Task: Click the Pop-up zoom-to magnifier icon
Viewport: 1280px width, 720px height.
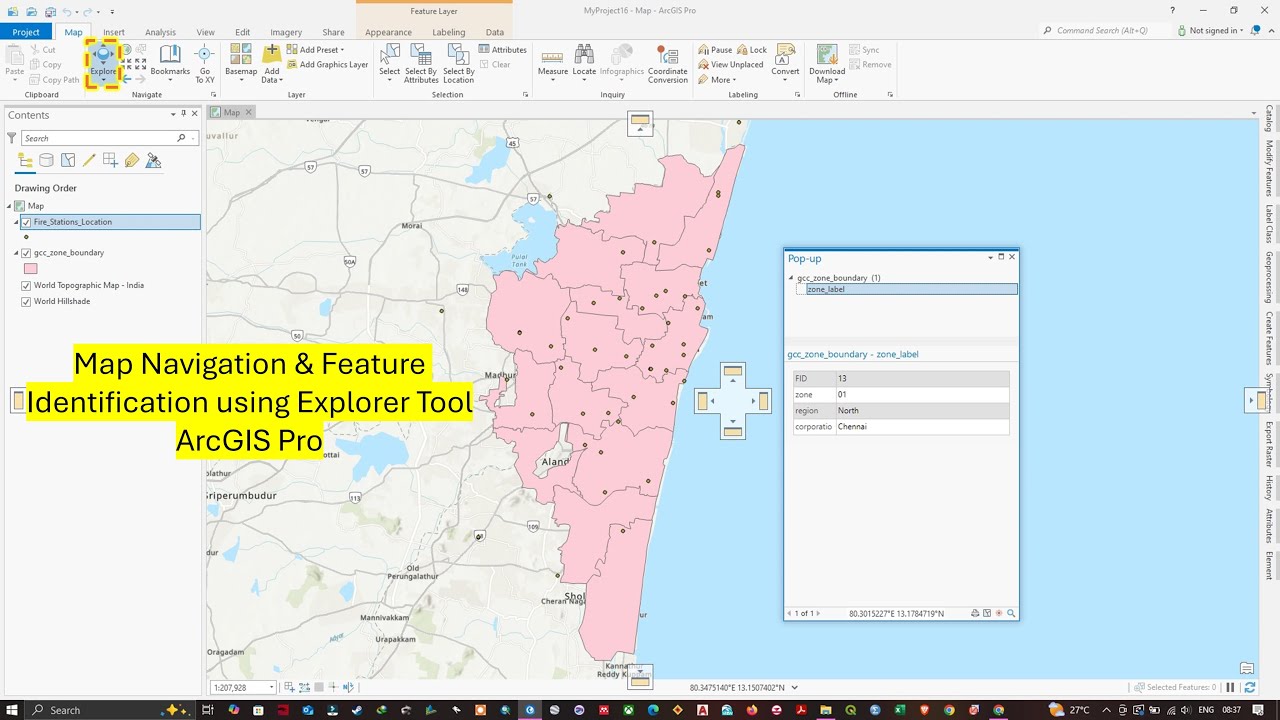Action: (x=1011, y=613)
